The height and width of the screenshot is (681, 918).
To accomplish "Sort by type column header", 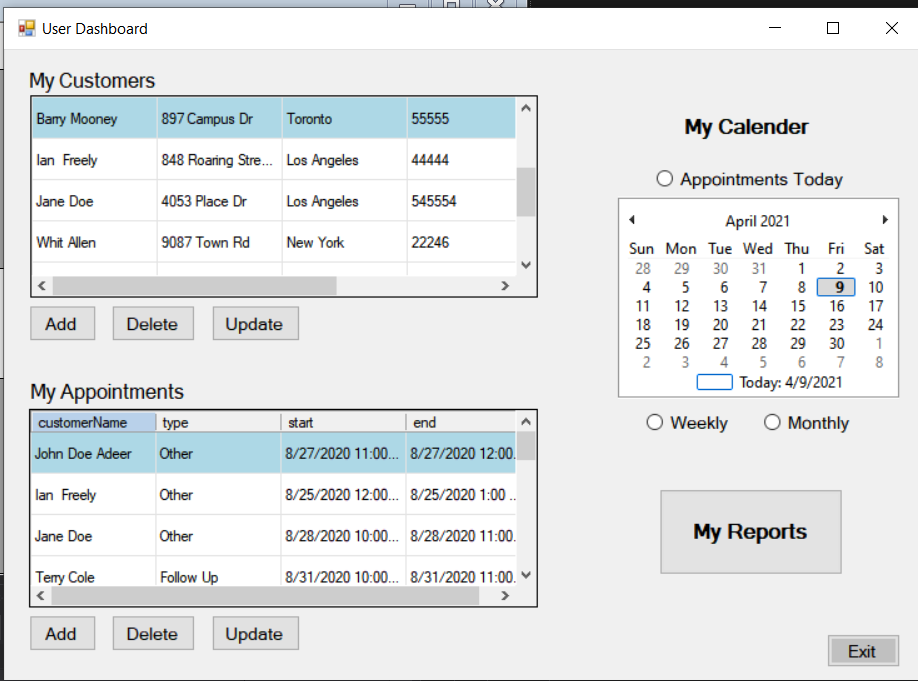I will [218, 422].
